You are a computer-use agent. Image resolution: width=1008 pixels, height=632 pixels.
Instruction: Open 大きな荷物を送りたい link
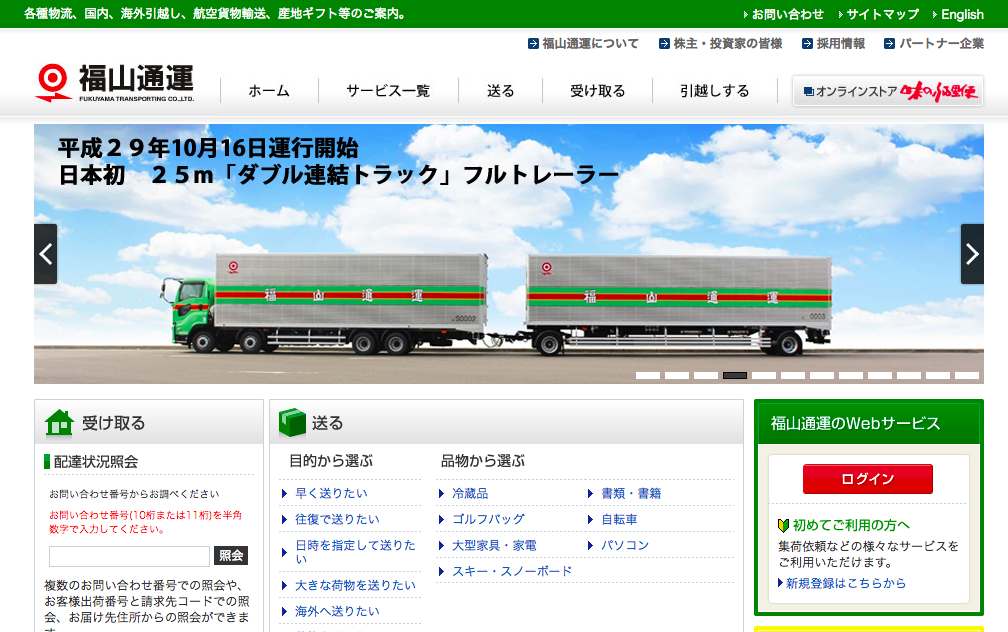[355, 585]
